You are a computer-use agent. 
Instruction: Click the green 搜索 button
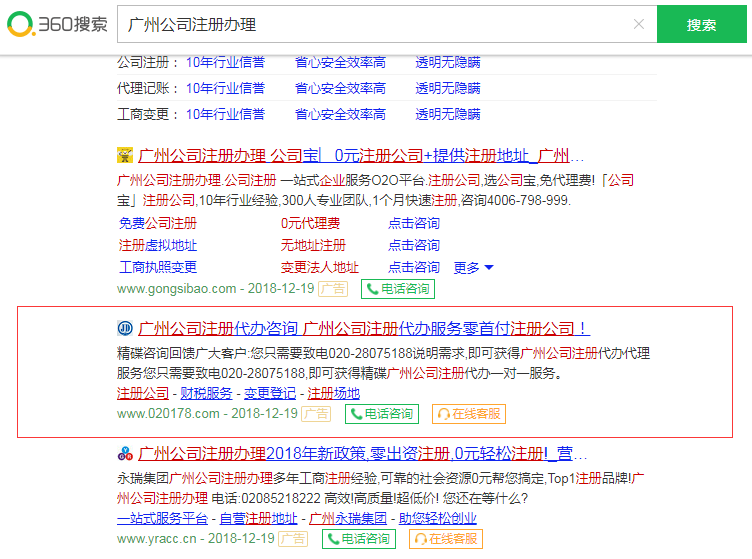pyautogui.click(x=701, y=24)
